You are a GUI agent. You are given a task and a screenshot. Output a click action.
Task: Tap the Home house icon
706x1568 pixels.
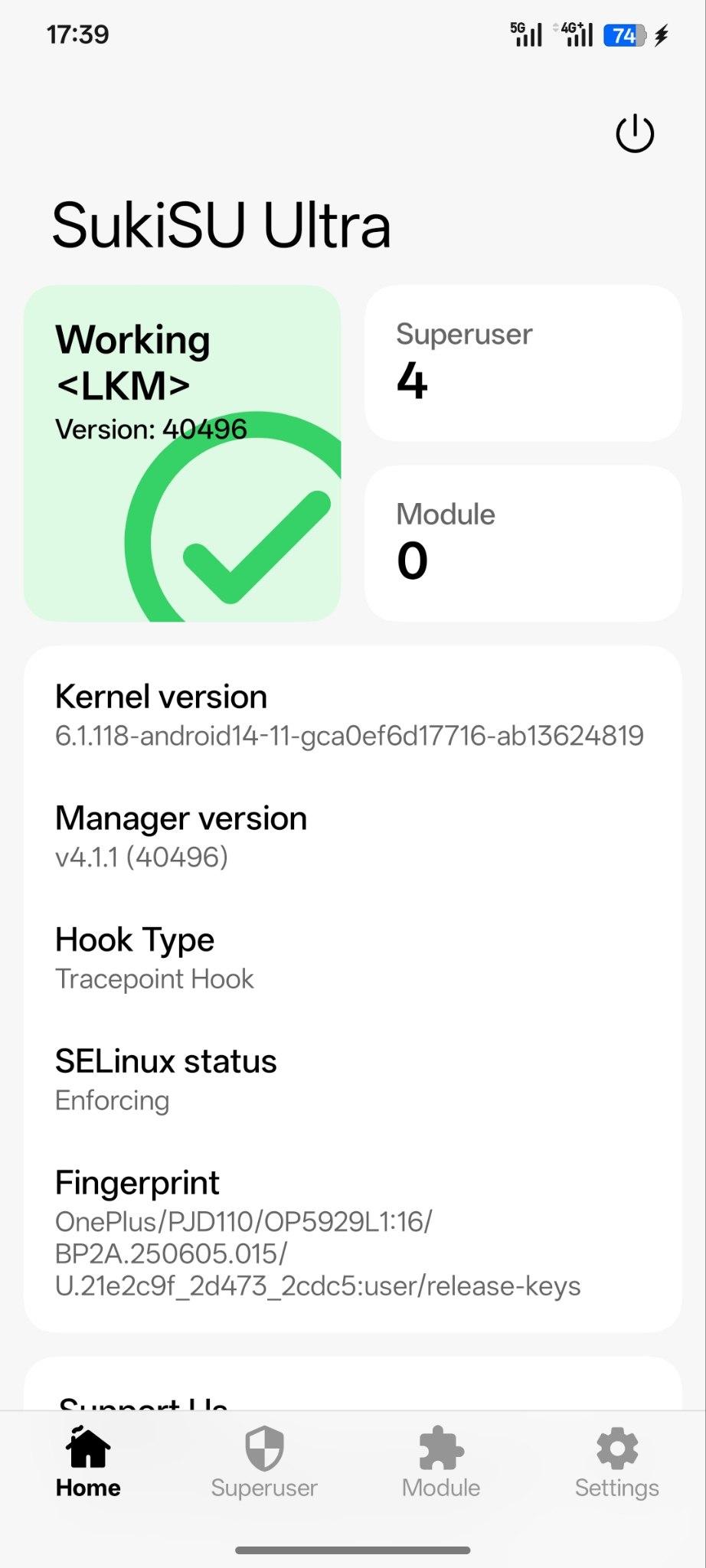point(88,1448)
